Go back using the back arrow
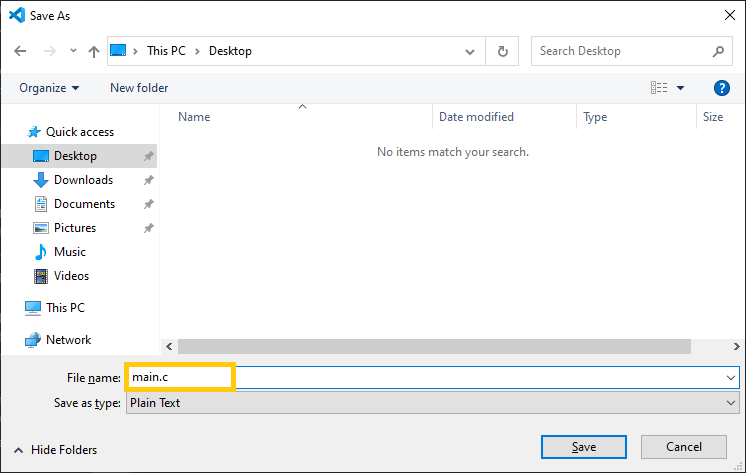Viewport: 746px width, 473px height. coord(20,51)
